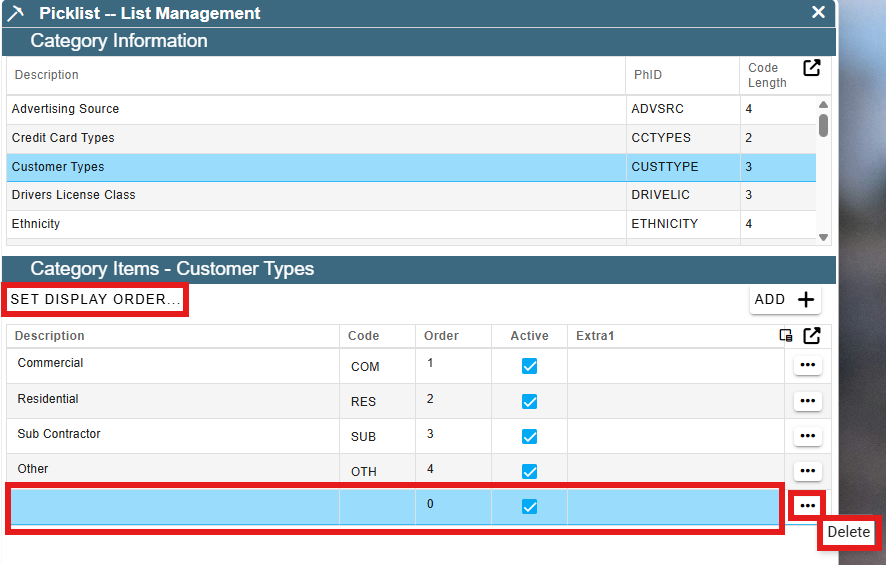
Task: Click the SUB code cell
Action: tap(377, 436)
